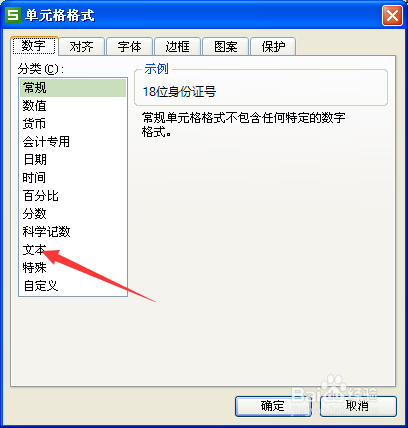Switch to the 数字 tab
The height and width of the screenshot is (428, 408).
tap(34, 46)
